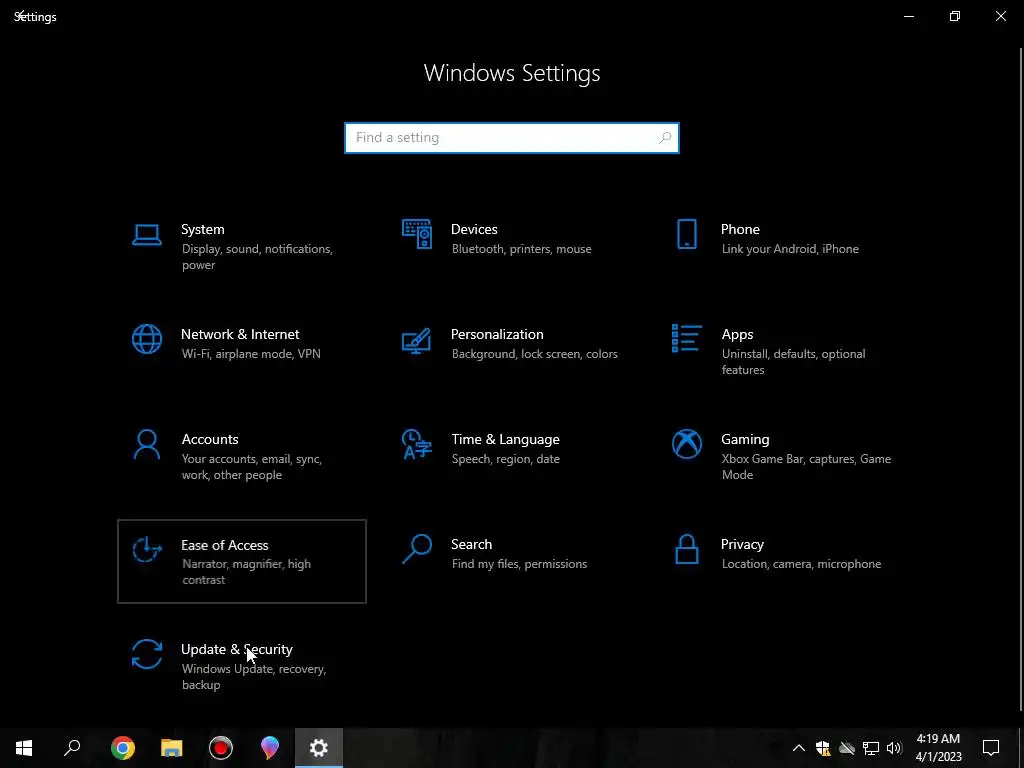Launch Google Chrome from taskbar
Viewport: 1024px width, 768px height.
(x=123, y=748)
